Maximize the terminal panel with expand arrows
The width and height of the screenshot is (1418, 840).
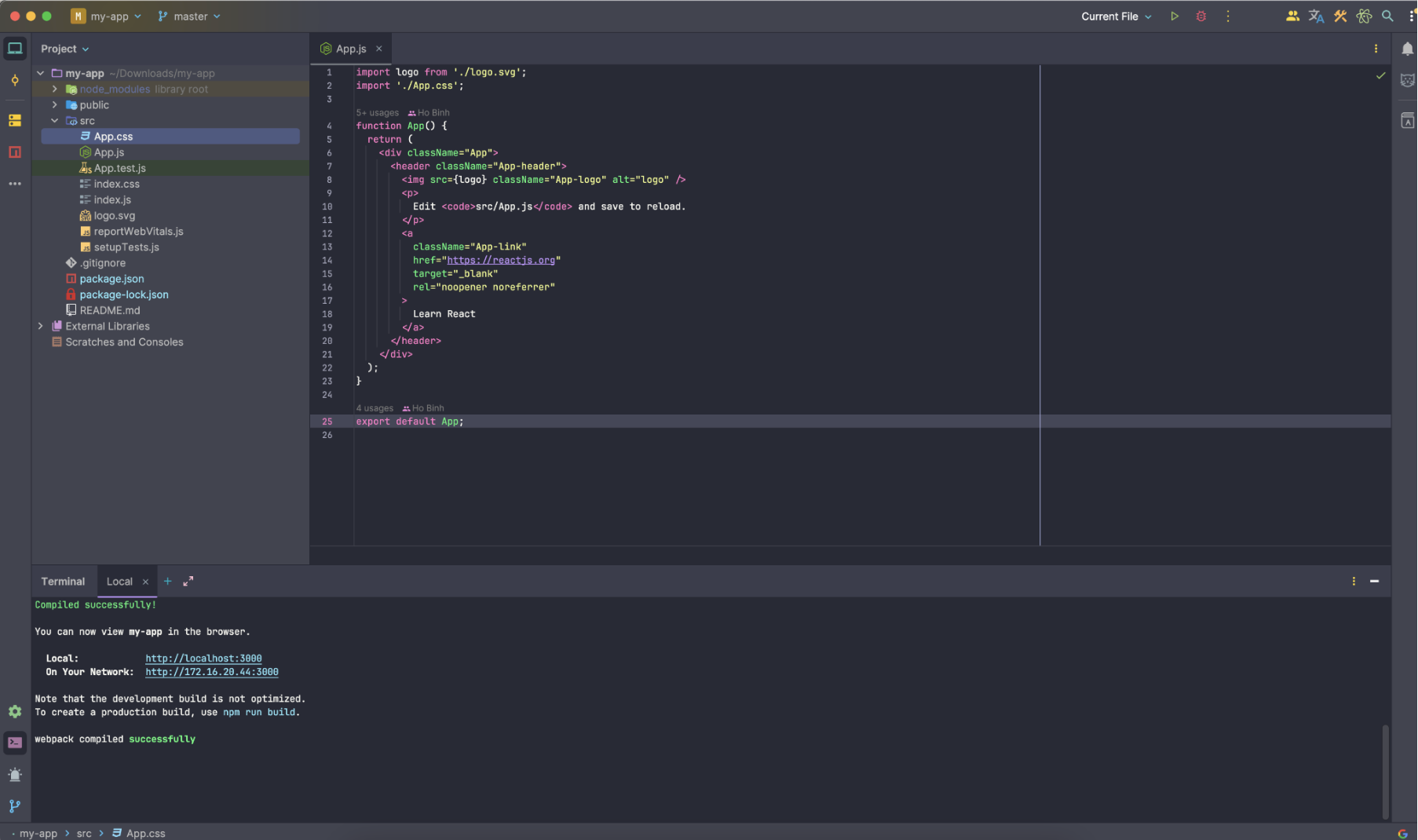(x=188, y=582)
